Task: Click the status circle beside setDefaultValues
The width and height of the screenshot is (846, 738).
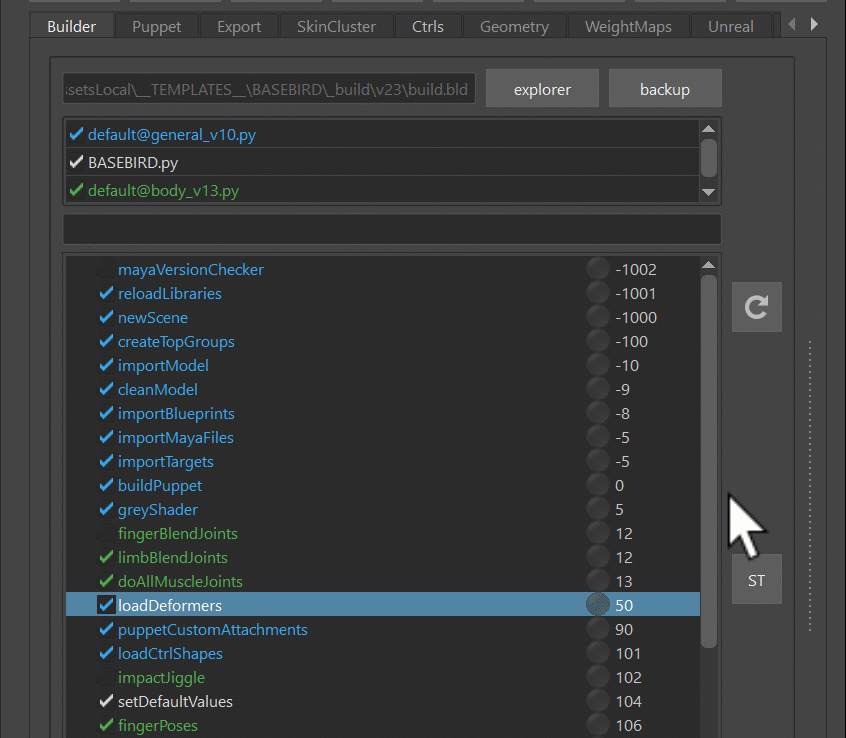Action: pyautogui.click(x=598, y=701)
